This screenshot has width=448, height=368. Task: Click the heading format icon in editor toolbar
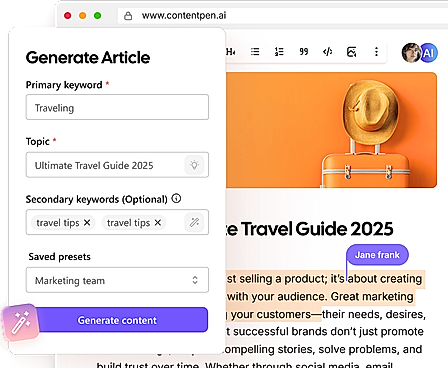point(231,52)
